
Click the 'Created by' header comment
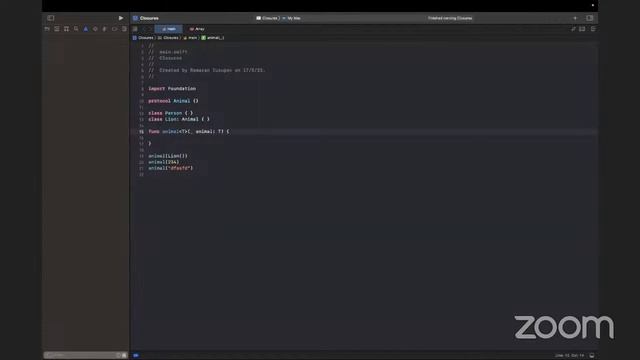[207, 70]
